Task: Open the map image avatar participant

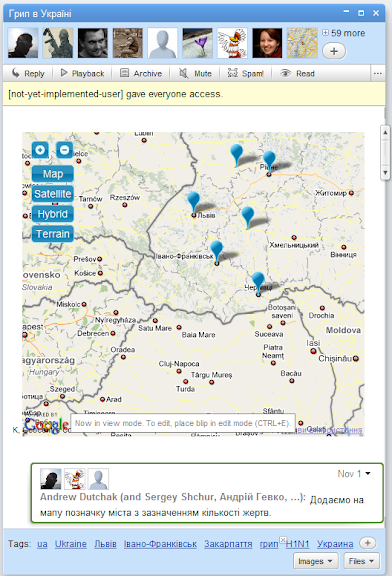Action: (302, 43)
